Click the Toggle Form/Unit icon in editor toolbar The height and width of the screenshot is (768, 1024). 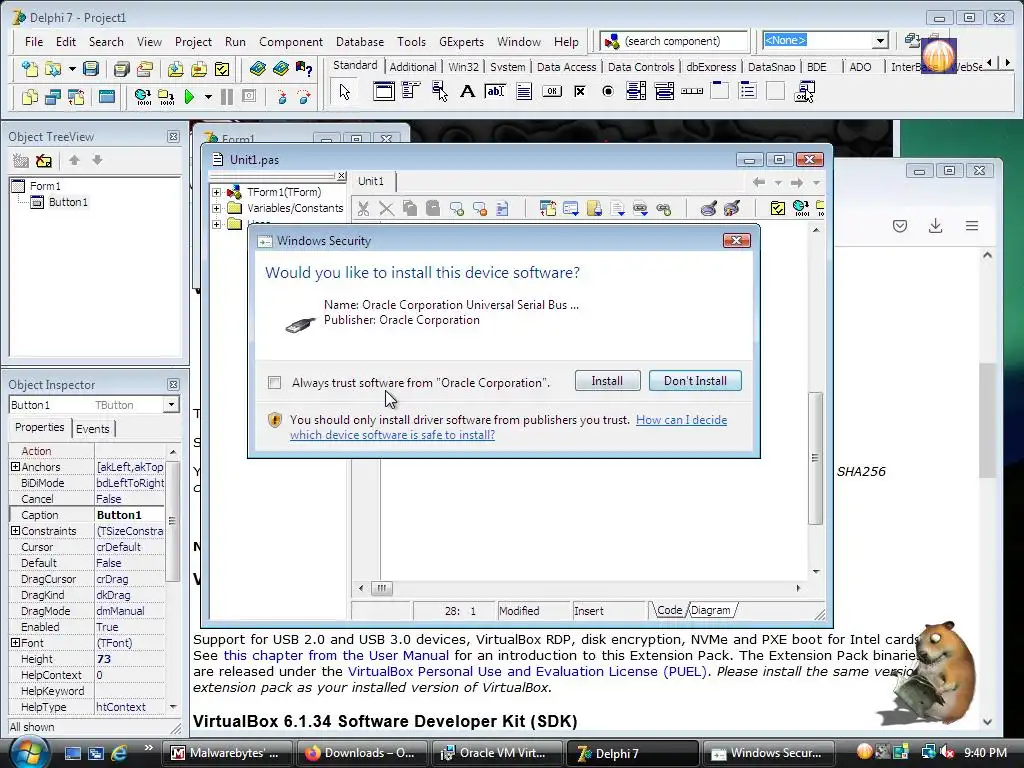(548, 209)
